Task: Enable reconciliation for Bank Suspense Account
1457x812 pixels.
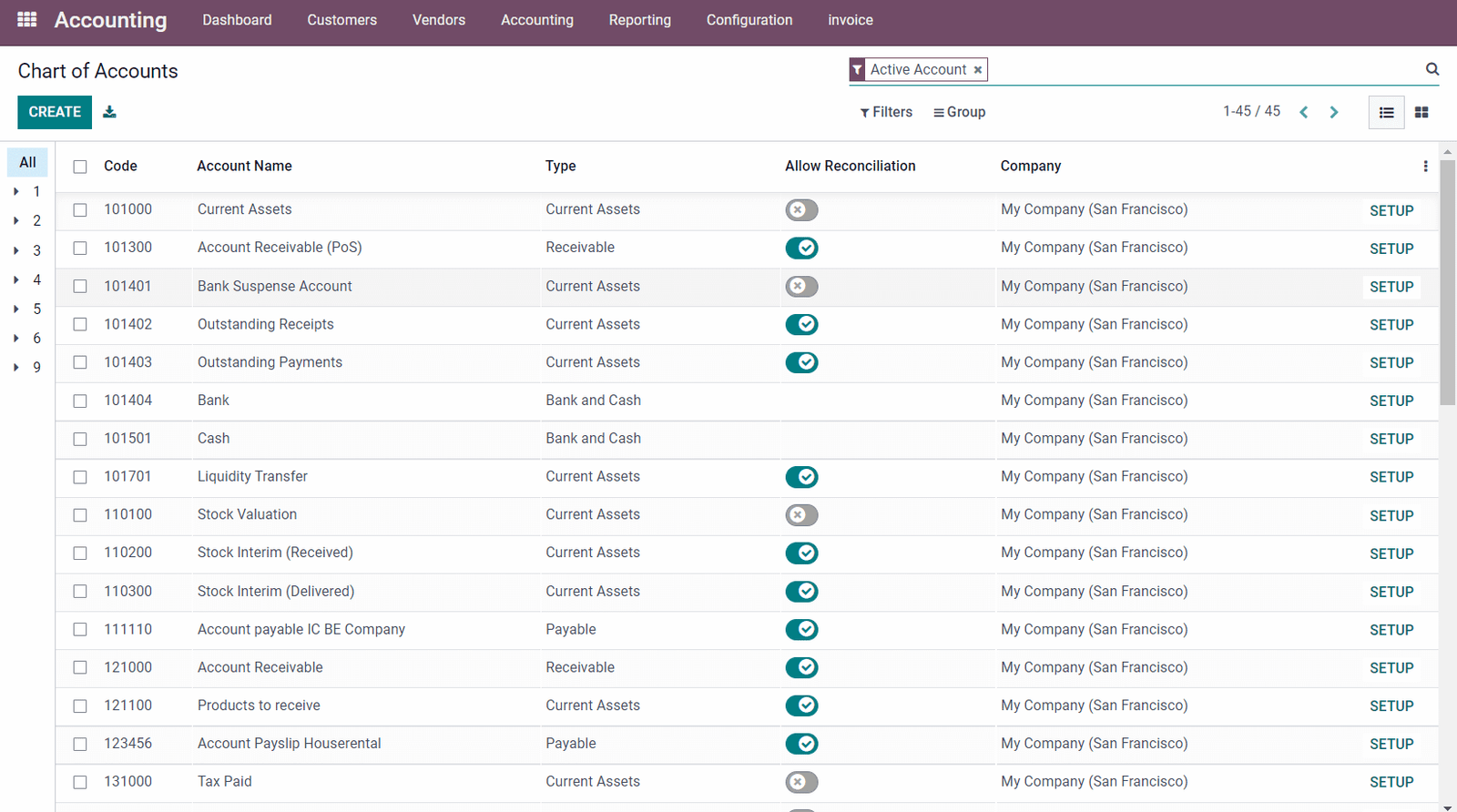Action: pyautogui.click(x=801, y=287)
